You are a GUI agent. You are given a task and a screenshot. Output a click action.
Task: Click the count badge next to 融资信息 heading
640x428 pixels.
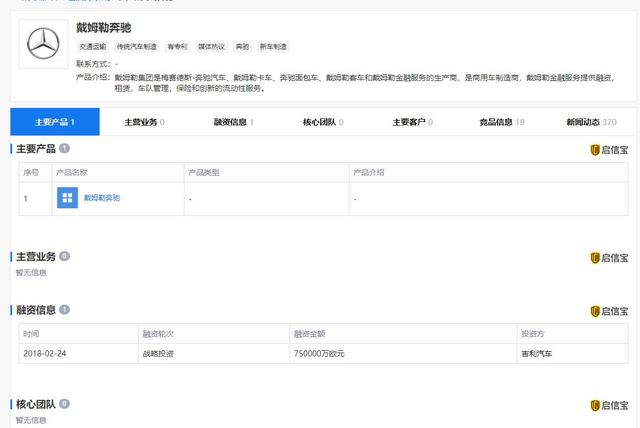pyautogui.click(x=64, y=310)
